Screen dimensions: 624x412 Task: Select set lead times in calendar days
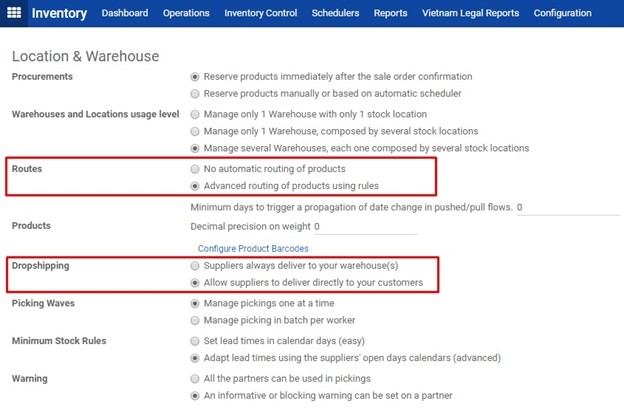pos(195,341)
